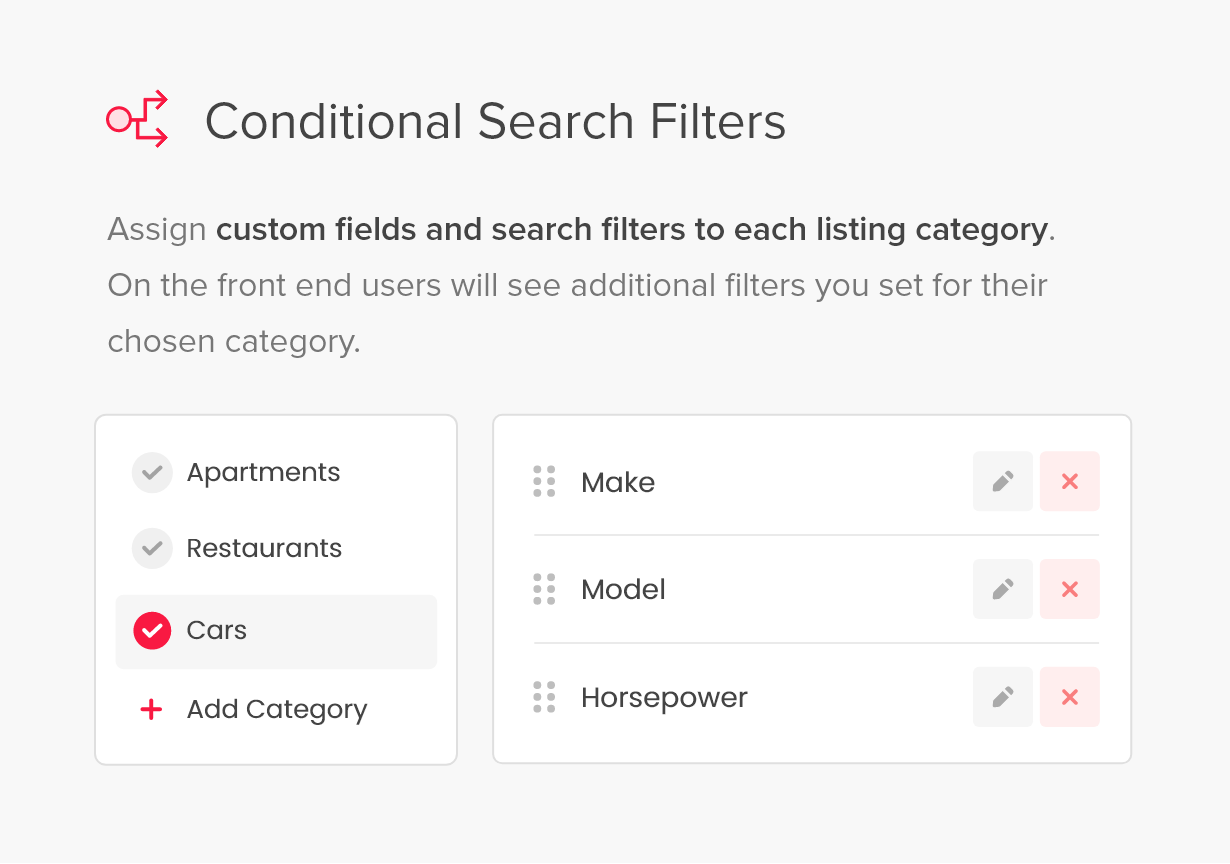Remove the Make filter using its red X
The image size is (1230, 864).
[x=1069, y=481]
